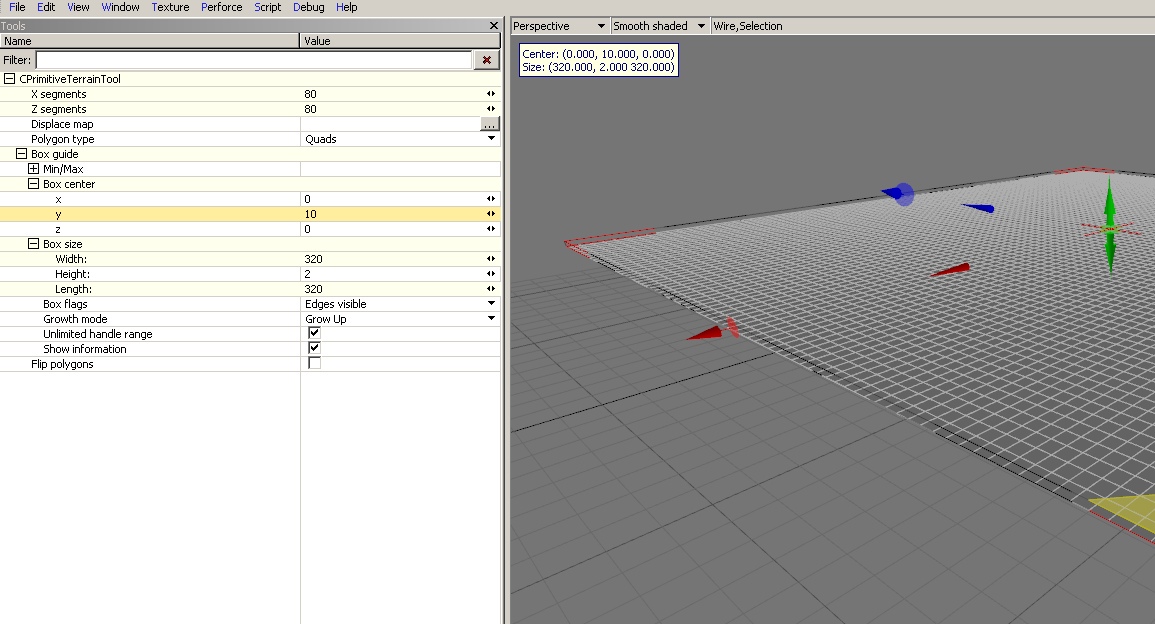
Task: Select the Height value 2
Action: coord(307,274)
